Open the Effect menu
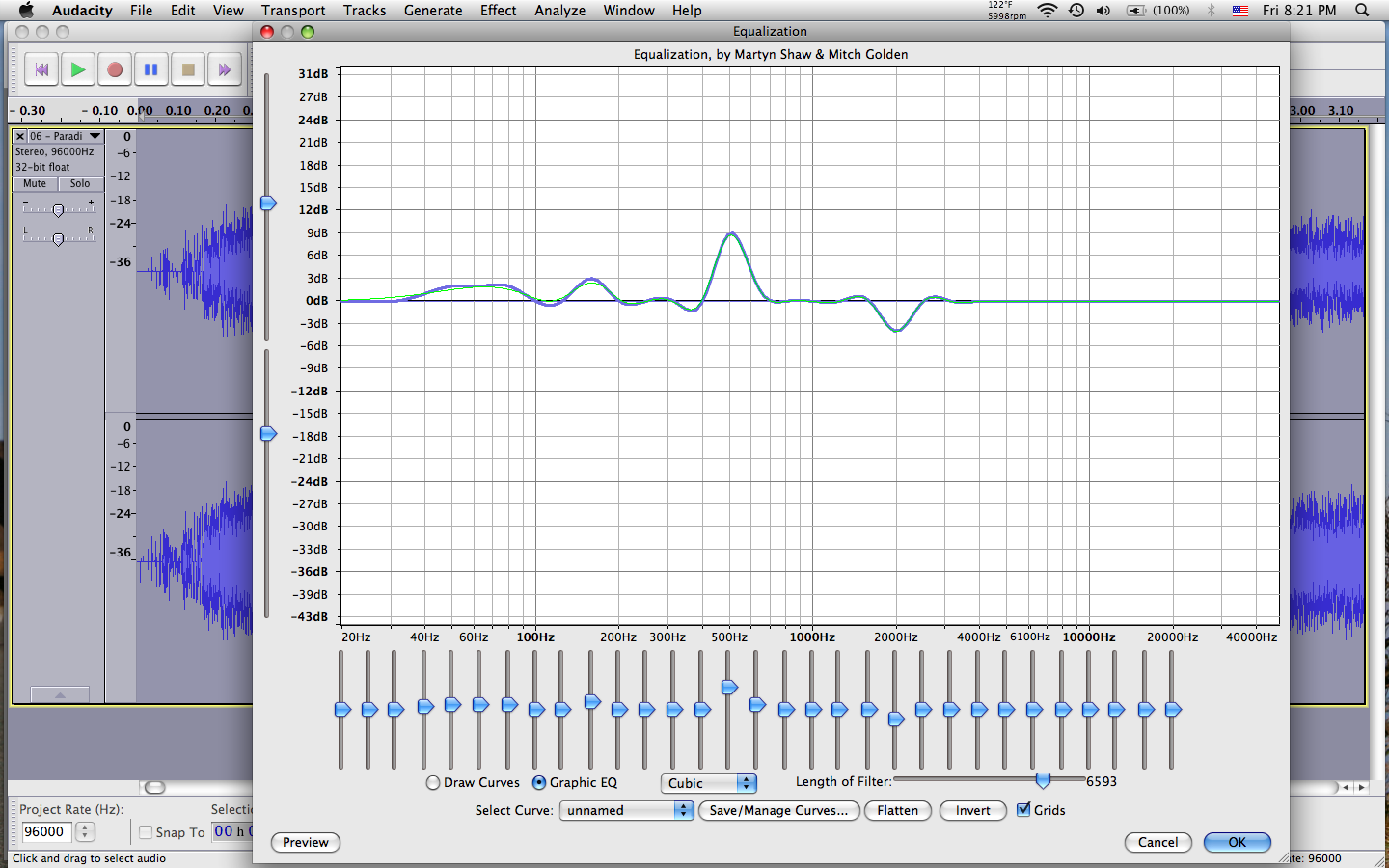Viewport: 1389px width, 868px height. [498, 11]
